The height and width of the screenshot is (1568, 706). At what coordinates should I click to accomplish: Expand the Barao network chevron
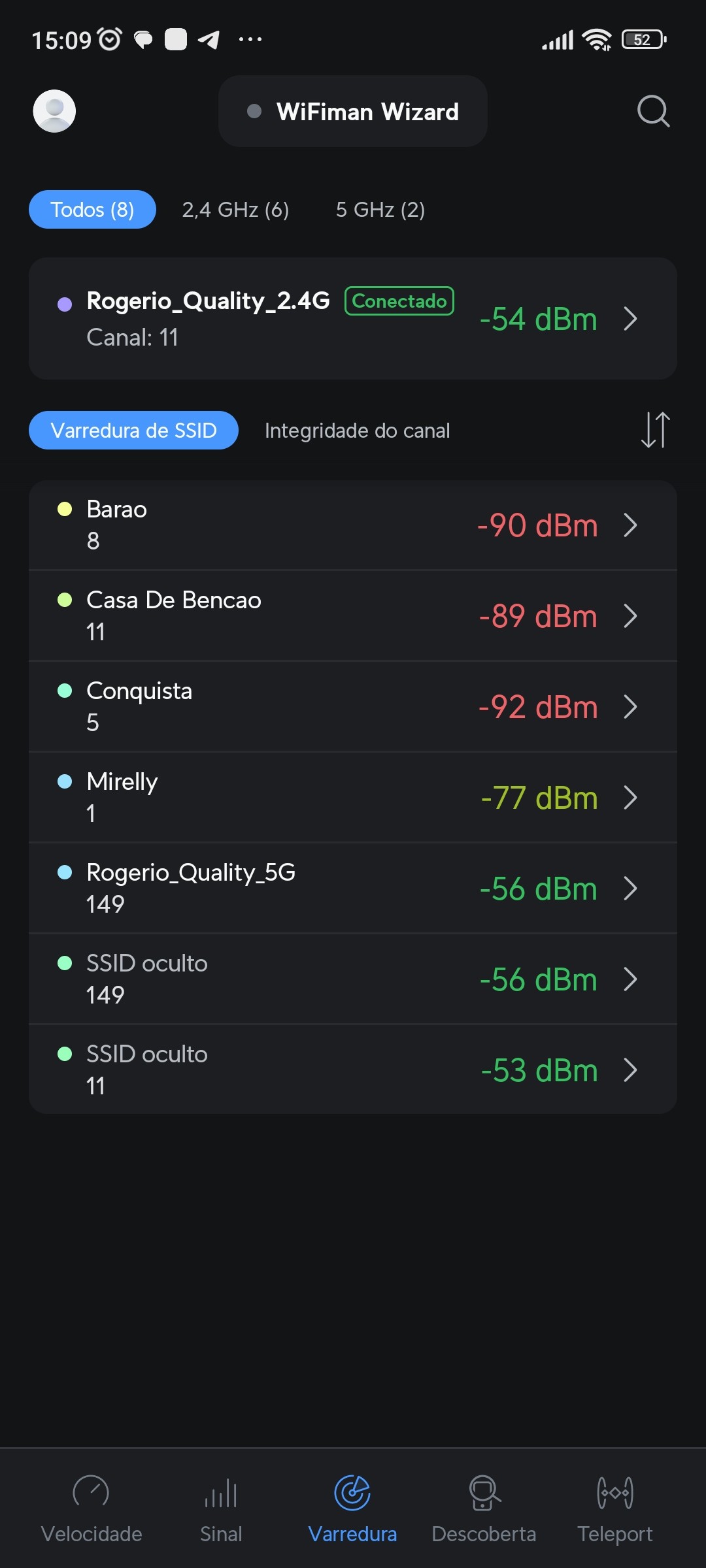(630, 525)
